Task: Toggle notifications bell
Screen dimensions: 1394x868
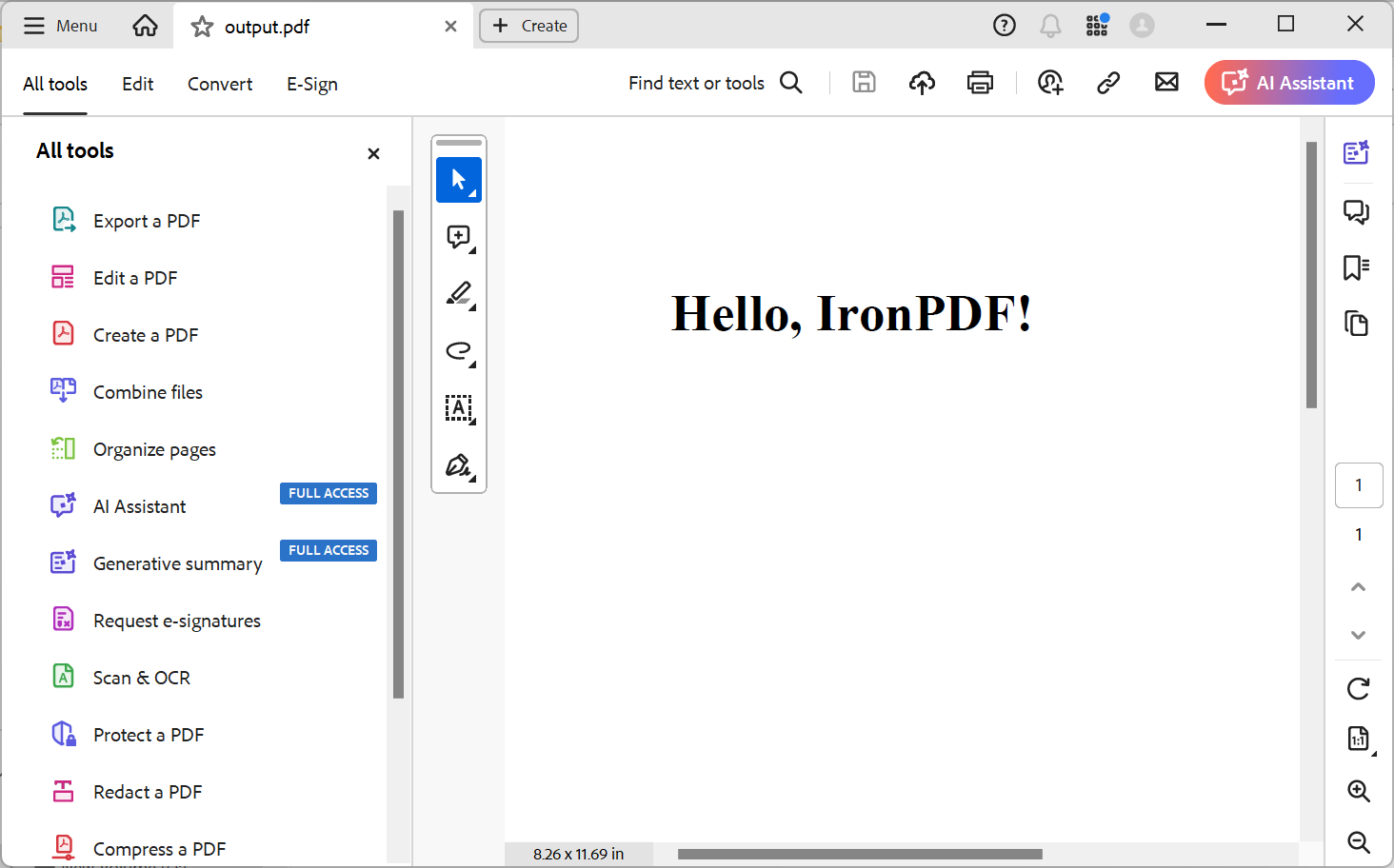Action: tap(1050, 25)
